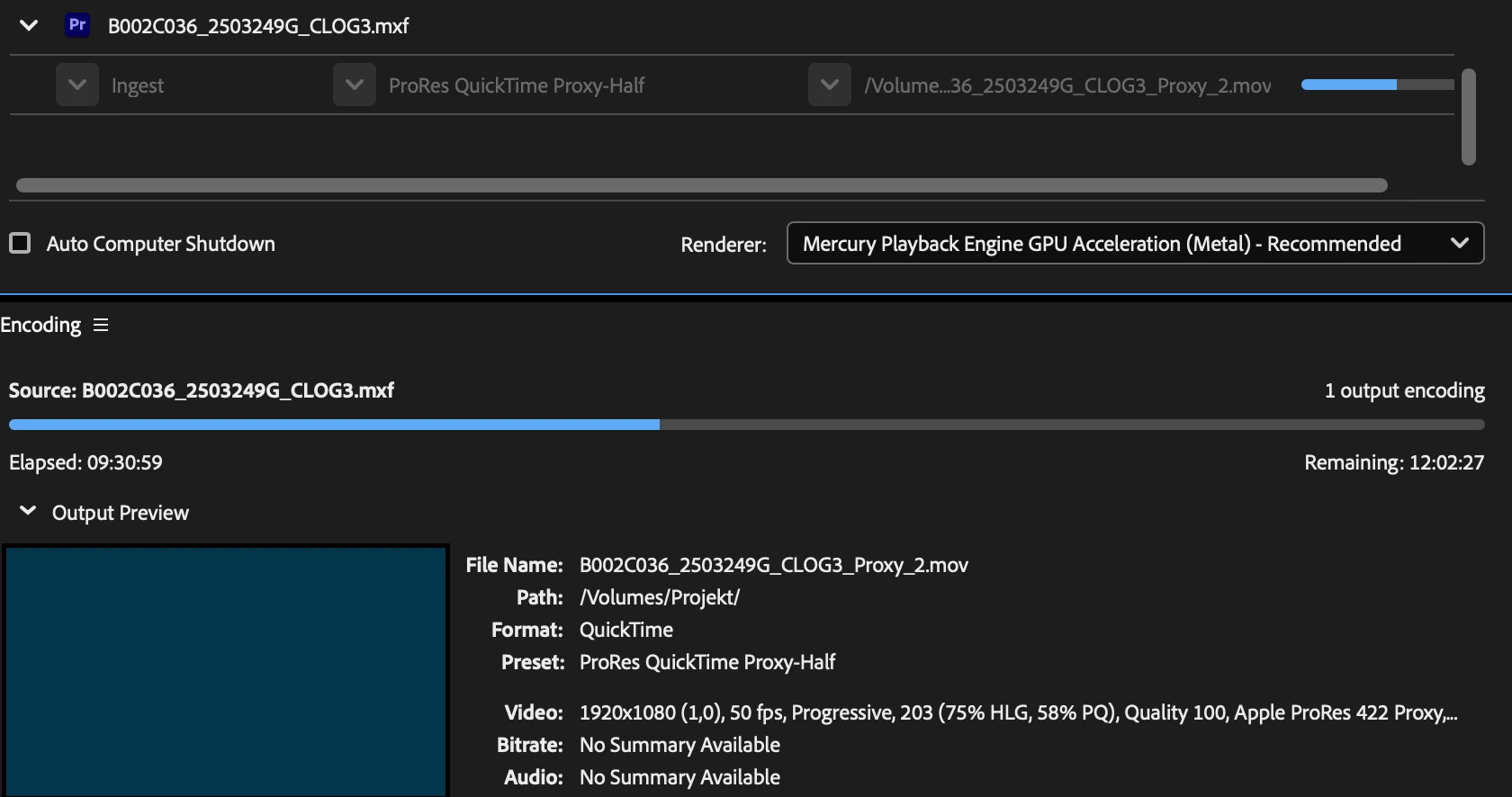Click the Preset value ProRes QuickTime Proxy-Half in Output Preview
The height and width of the screenshot is (797, 1512).
(707, 662)
